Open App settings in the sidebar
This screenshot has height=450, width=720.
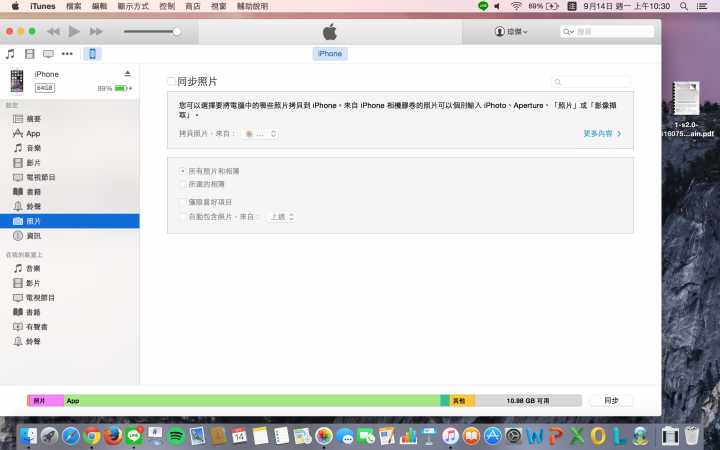tap(70, 134)
